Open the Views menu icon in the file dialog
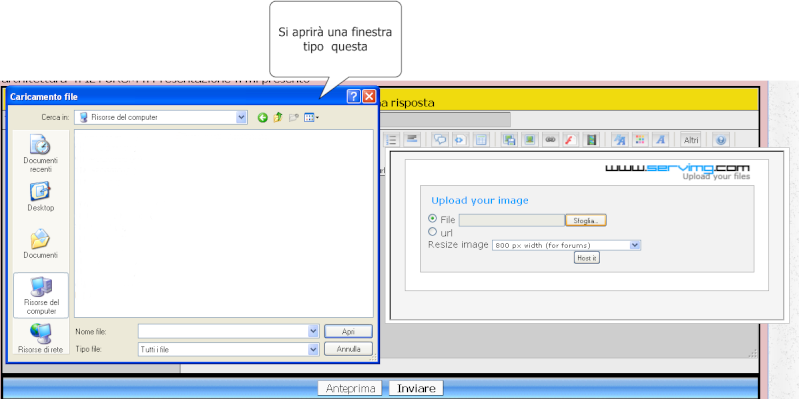 tap(311, 118)
